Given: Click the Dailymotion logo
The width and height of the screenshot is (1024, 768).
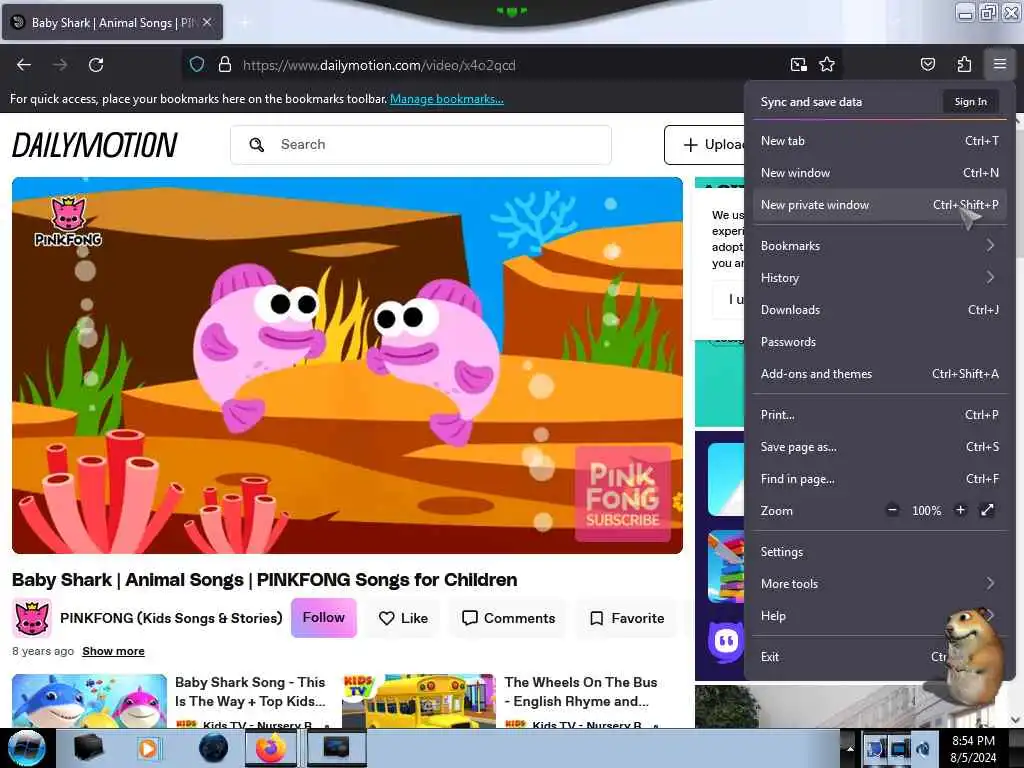Looking at the screenshot, I should click(x=95, y=145).
